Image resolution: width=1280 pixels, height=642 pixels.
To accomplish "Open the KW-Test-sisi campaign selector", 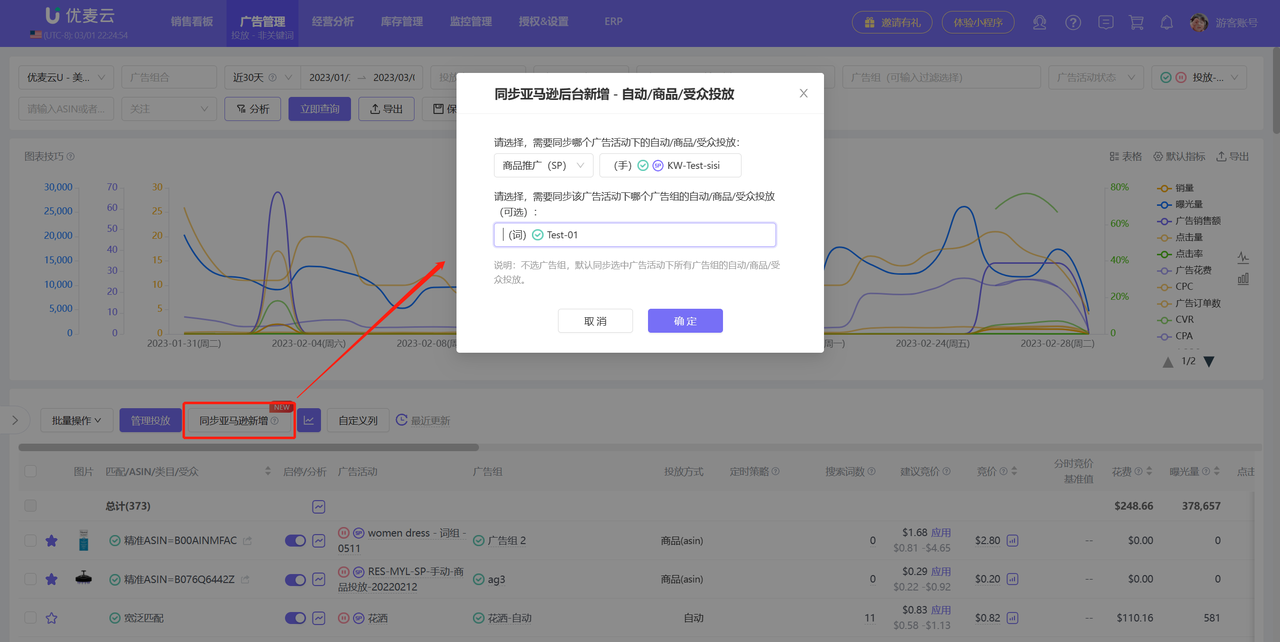I will tap(670, 166).
